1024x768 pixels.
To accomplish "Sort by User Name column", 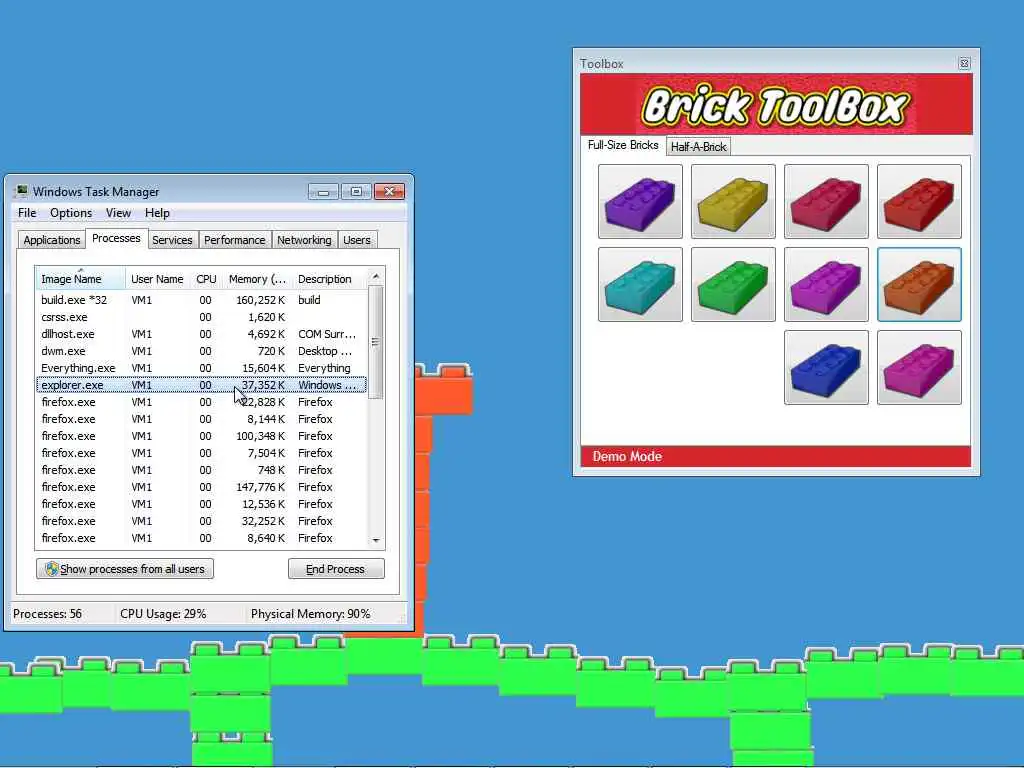I will tap(157, 279).
